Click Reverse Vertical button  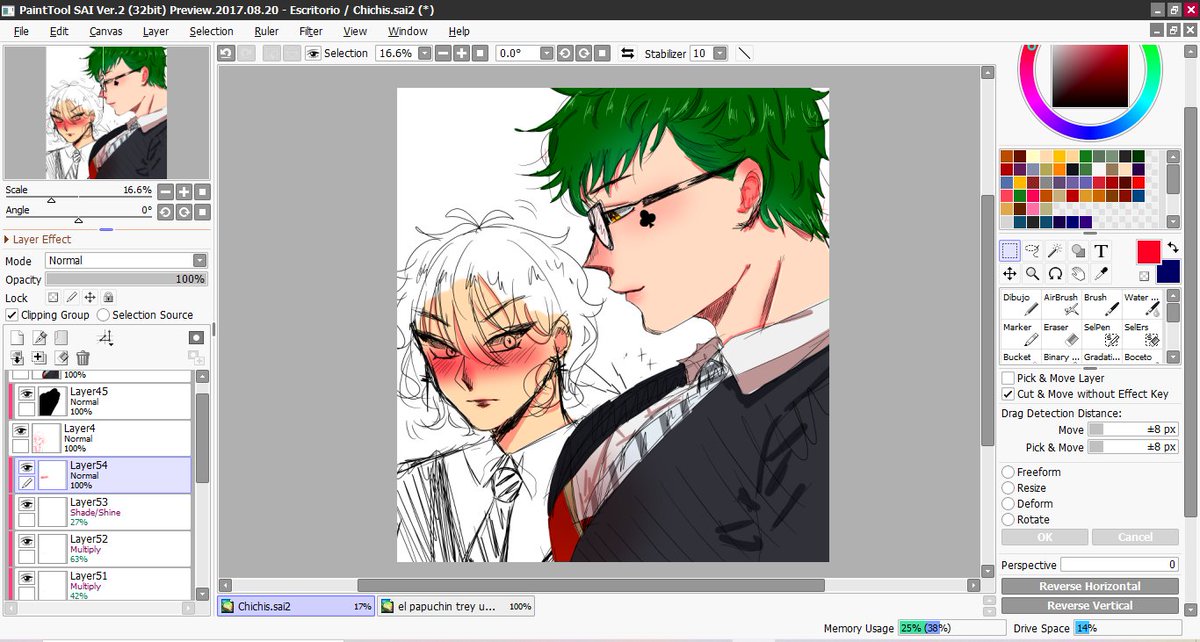click(x=1089, y=605)
